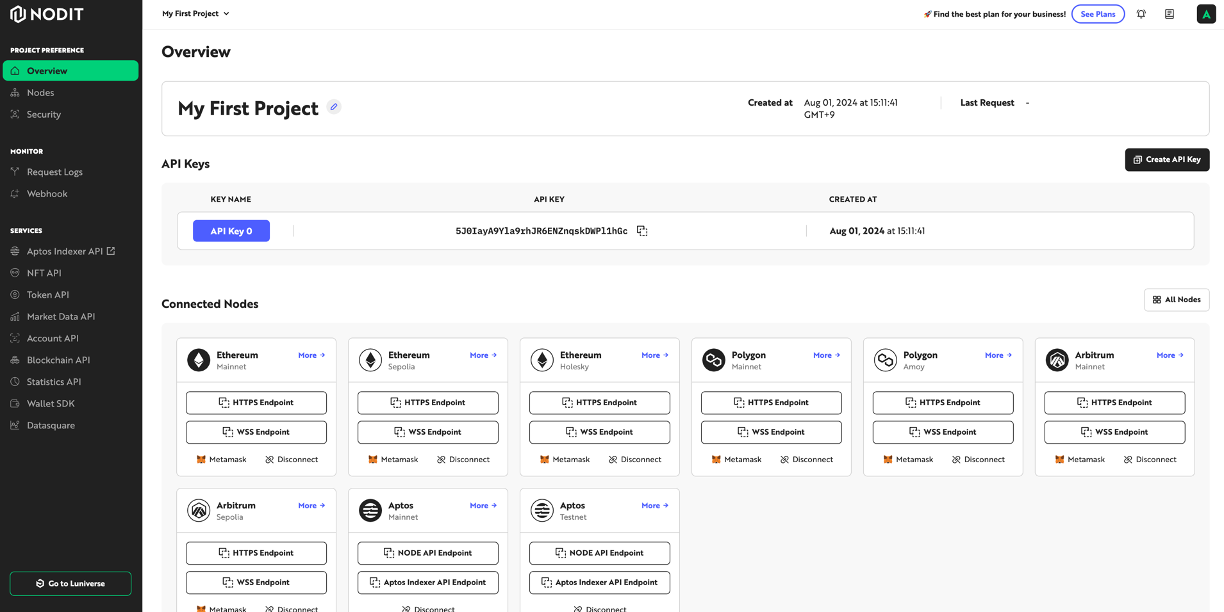Connect Metamask for Polygon Mainnet

click(736, 460)
